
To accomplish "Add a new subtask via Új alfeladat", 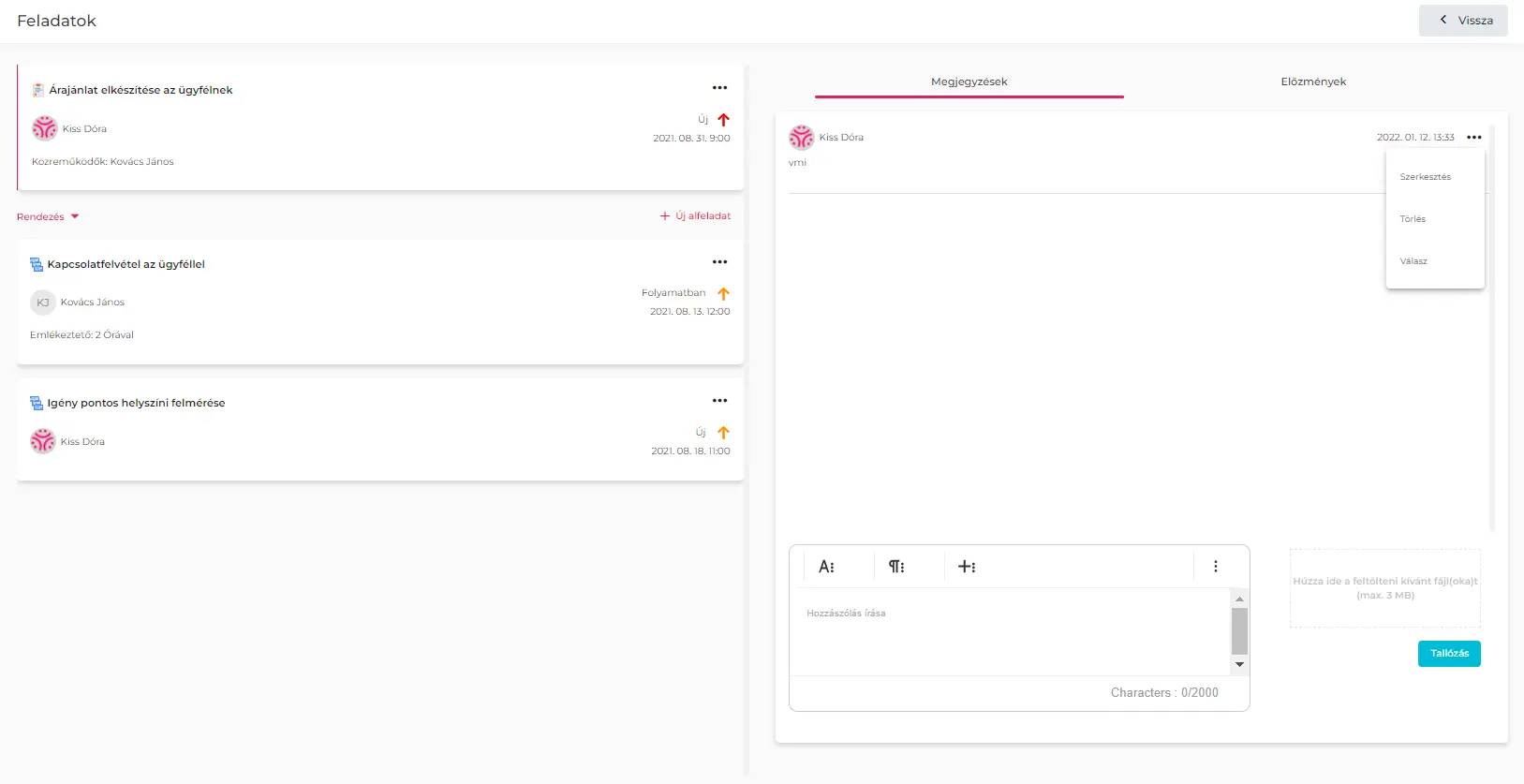I will click(x=695, y=216).
